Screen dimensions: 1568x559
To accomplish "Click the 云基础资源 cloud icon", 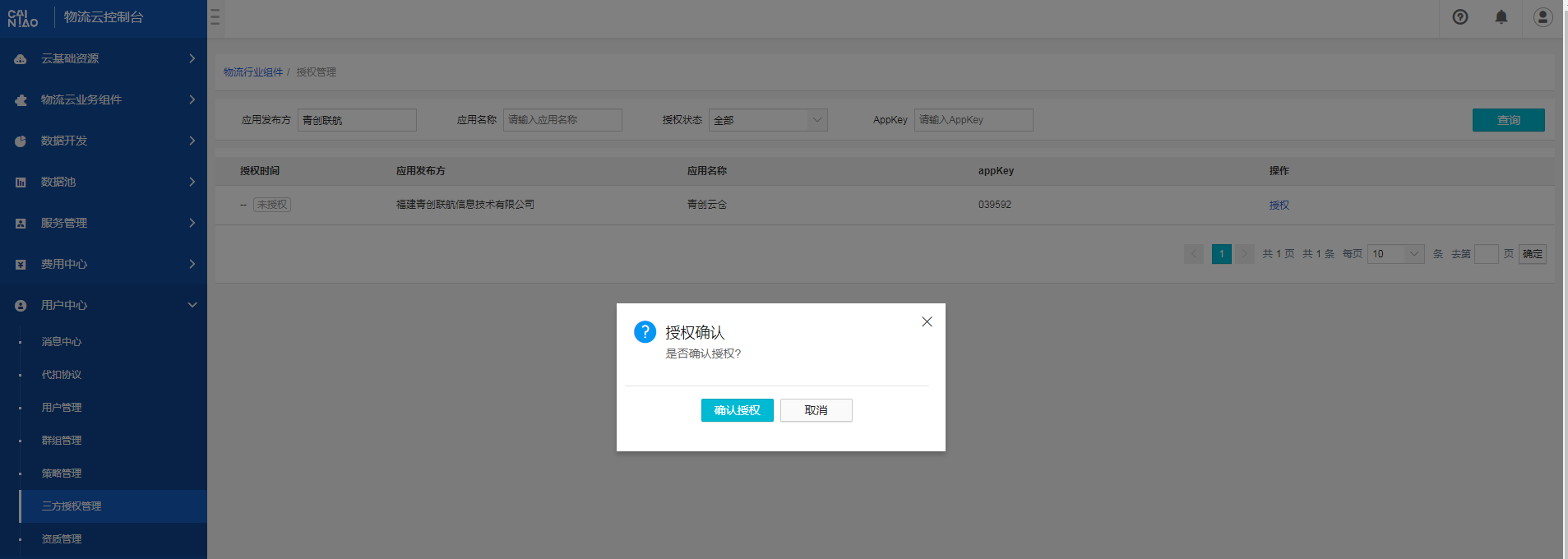I will click(x=21, y=59).
